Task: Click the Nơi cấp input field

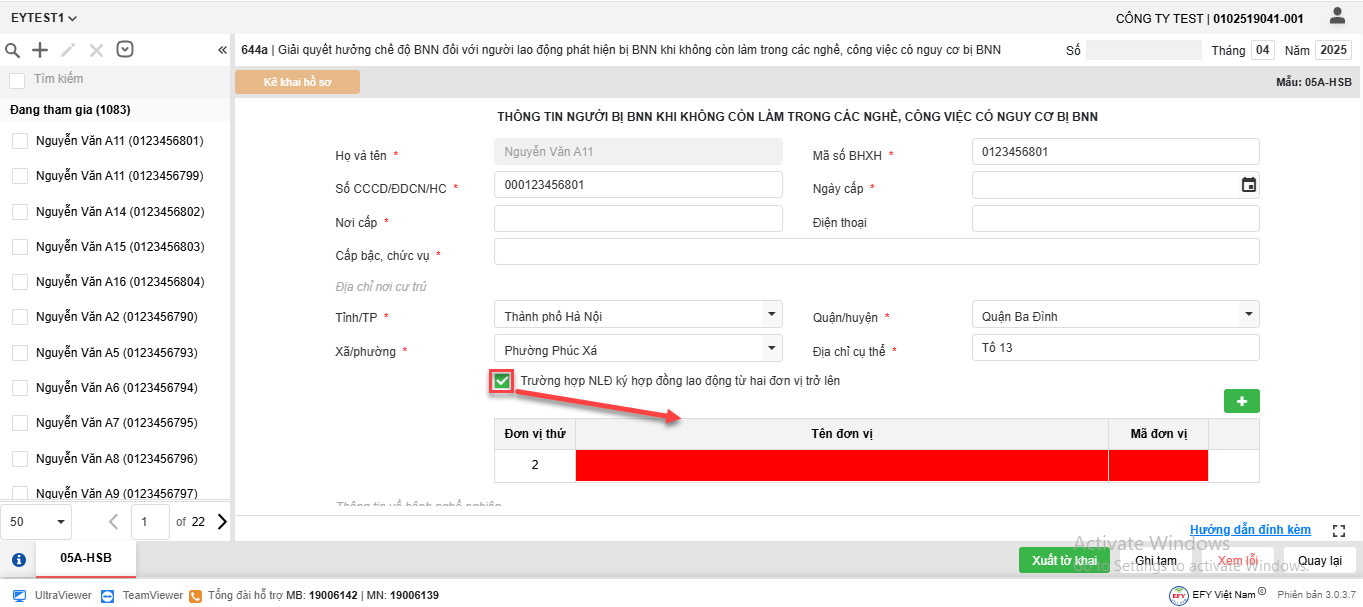Action: coord(638,219)
